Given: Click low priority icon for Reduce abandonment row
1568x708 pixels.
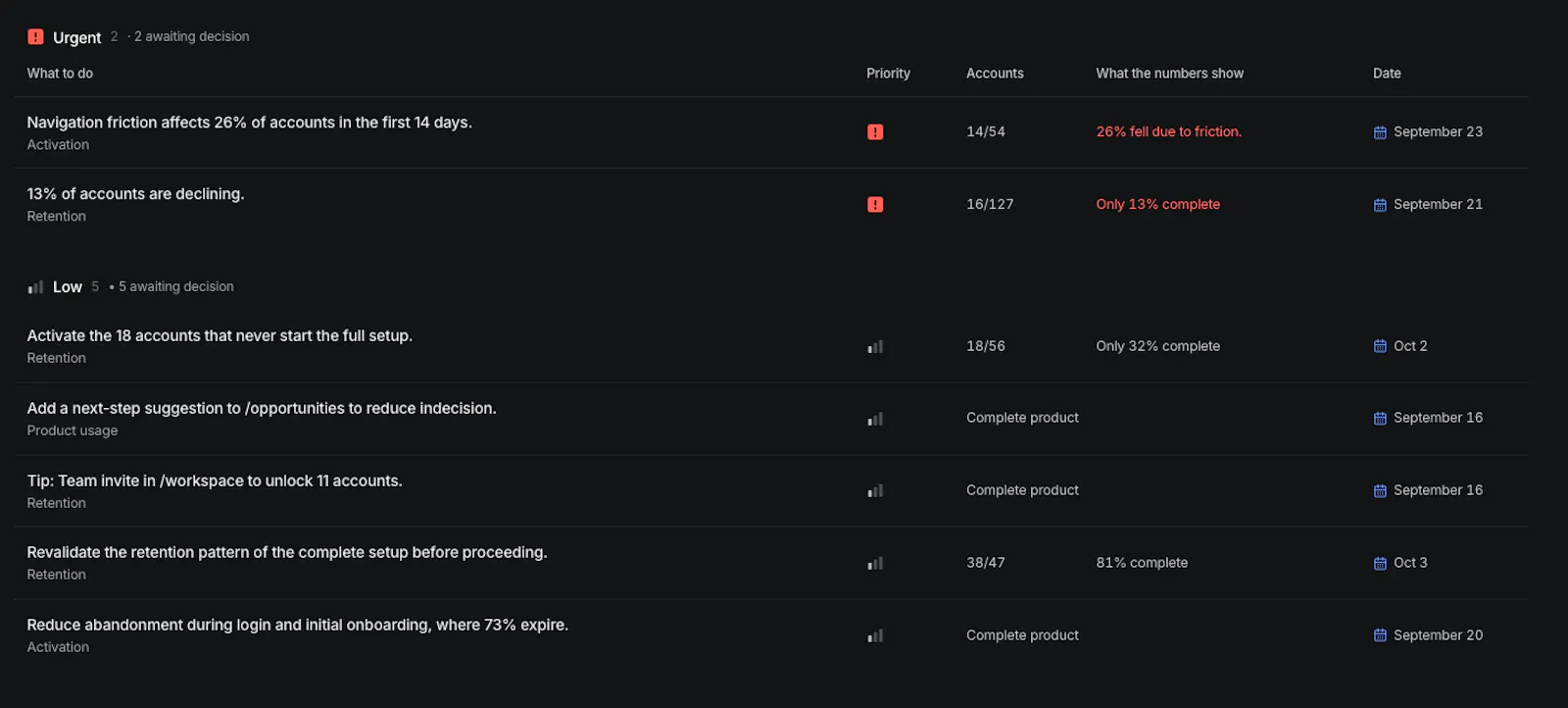Looking at the screenshot, I should point(875,635).
